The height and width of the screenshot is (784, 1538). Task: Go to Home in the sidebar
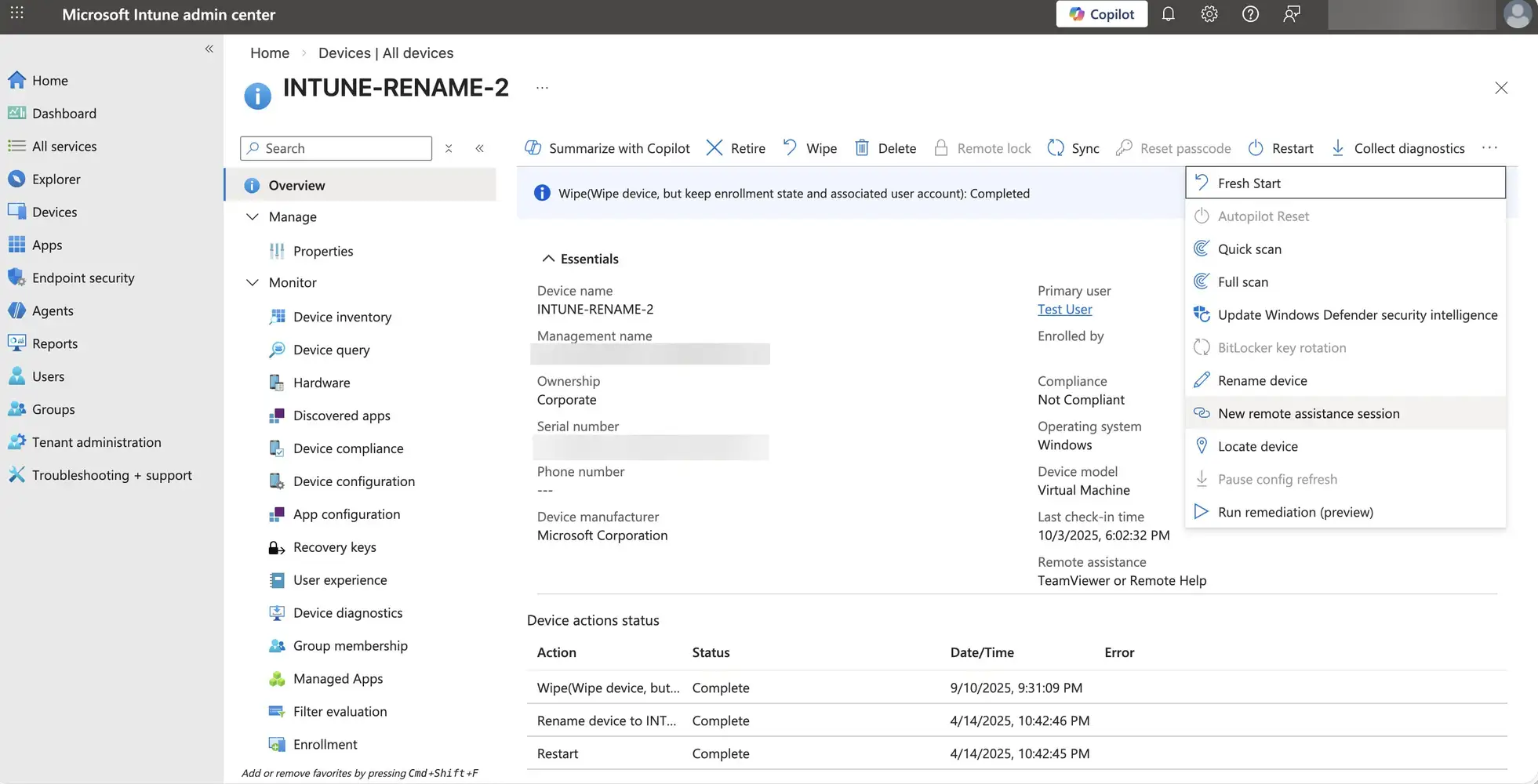[x=49, y=80]
